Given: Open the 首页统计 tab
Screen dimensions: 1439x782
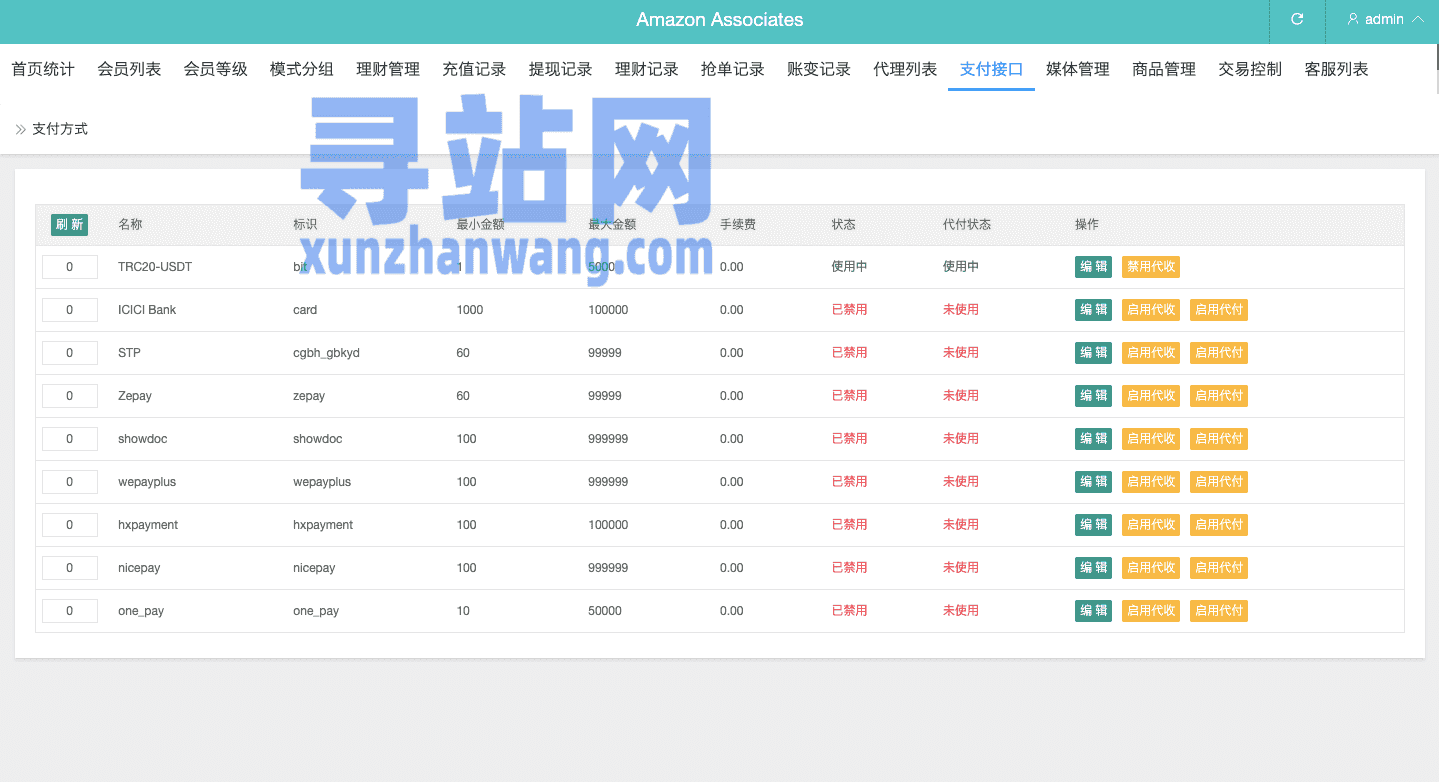Looking at the screenshot, I should [43, 69].
